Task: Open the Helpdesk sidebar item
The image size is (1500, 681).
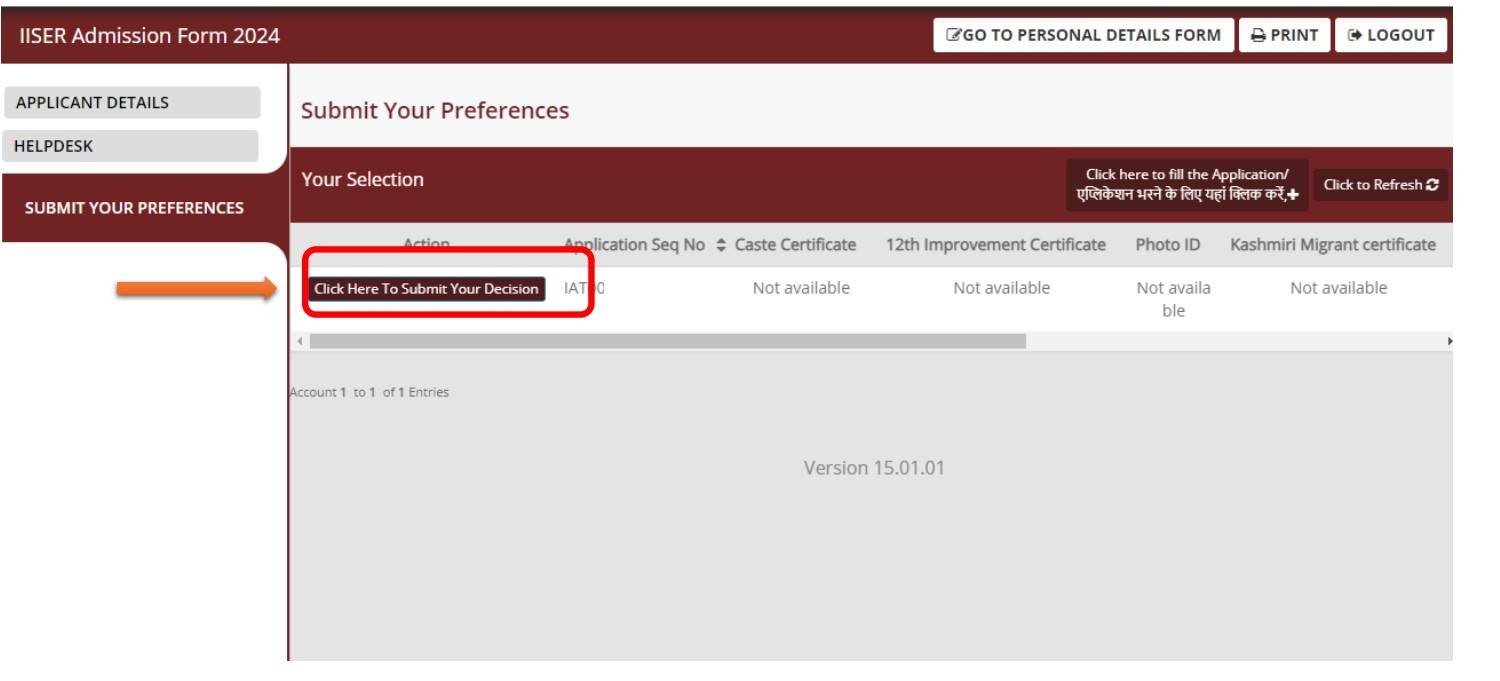Action: (130, 146)
